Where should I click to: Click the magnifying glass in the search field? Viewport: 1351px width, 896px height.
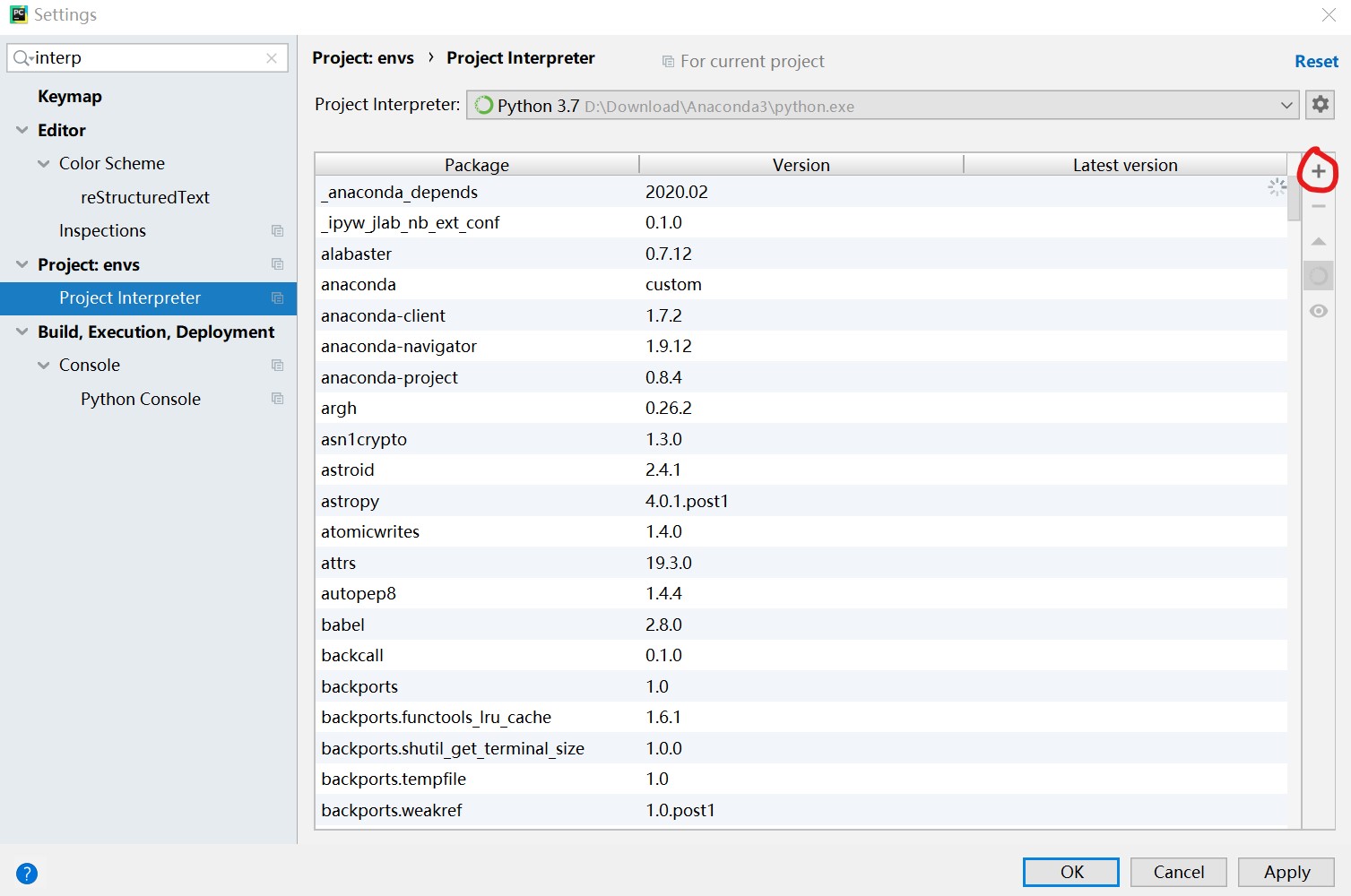(x=20, y=57)
